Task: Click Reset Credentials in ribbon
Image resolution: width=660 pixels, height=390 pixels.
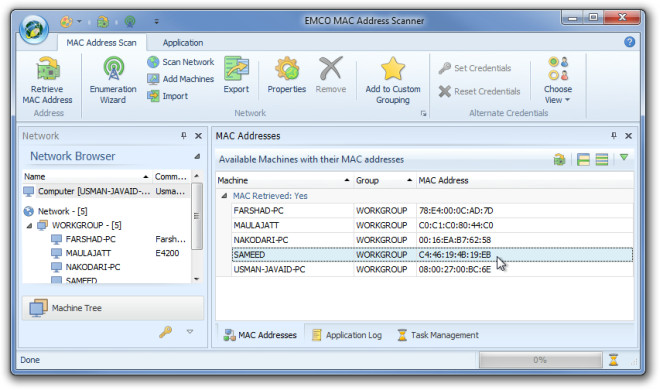Action: coord(479,91)
